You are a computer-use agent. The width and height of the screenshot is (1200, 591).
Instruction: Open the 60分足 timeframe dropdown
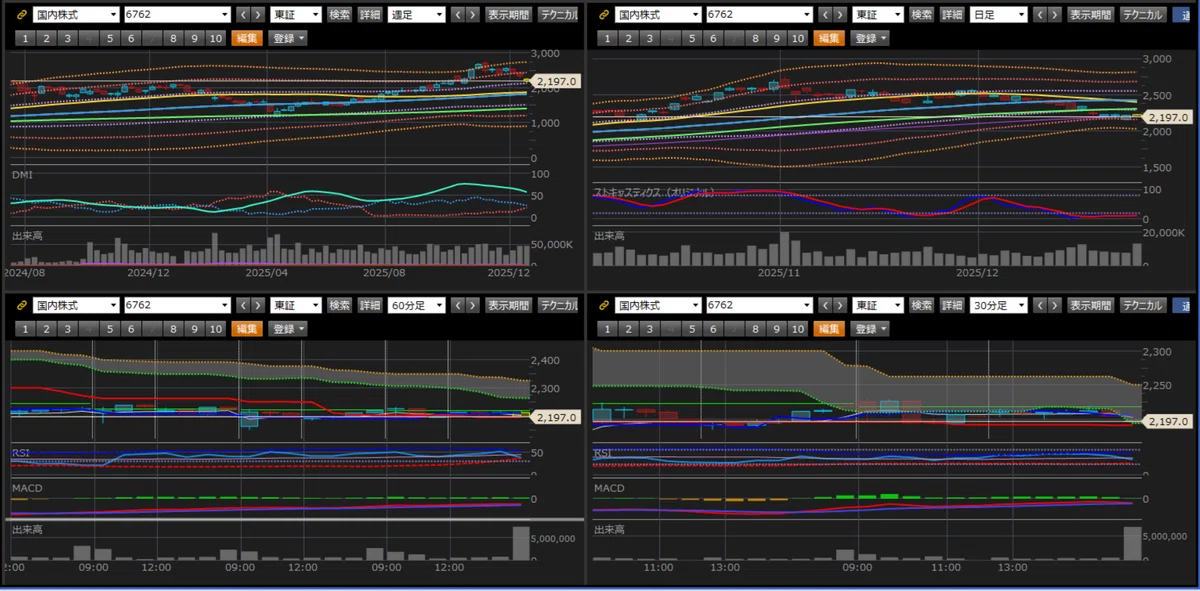pos(416,305)
